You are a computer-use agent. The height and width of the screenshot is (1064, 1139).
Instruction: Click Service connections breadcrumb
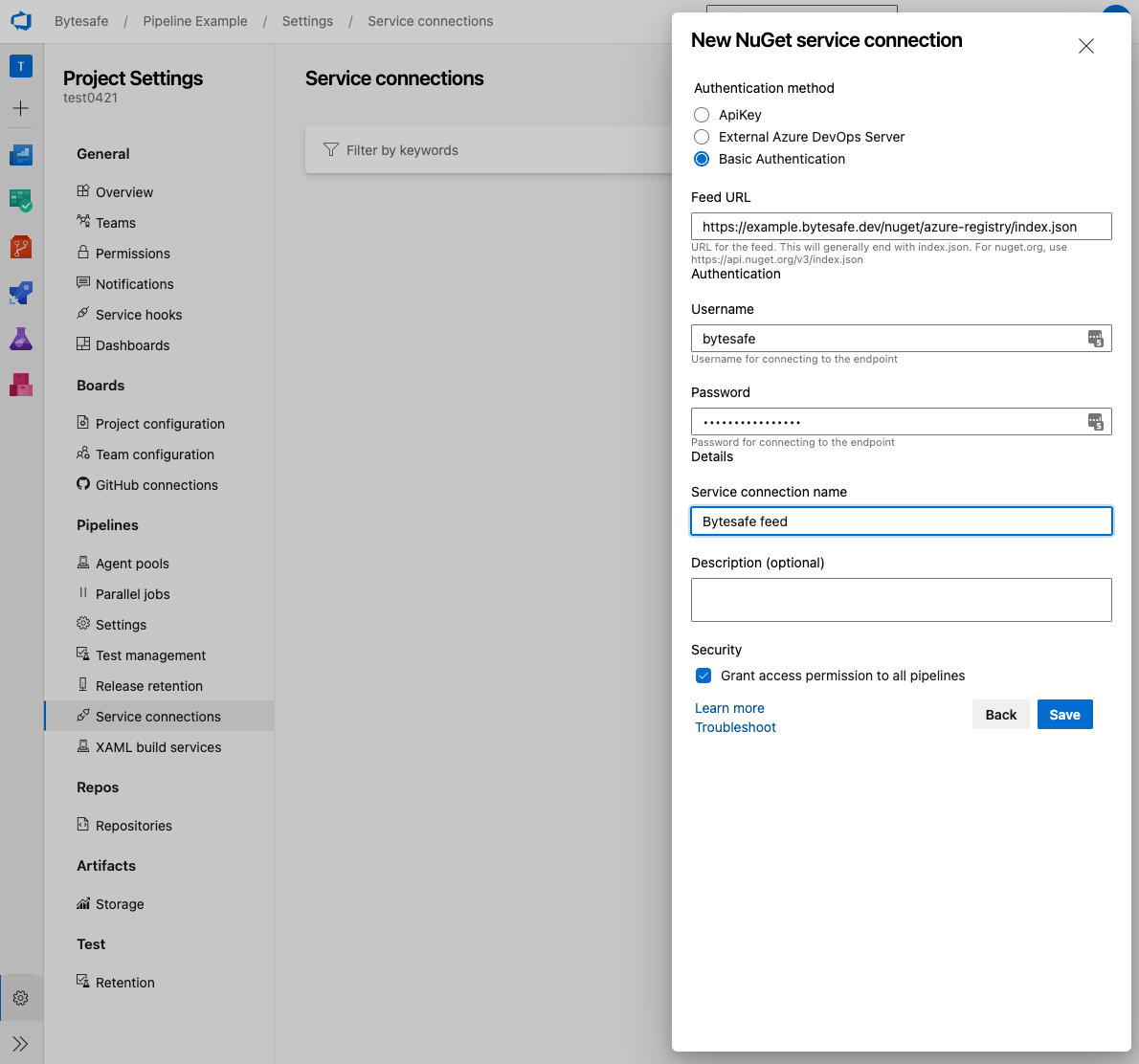point(430,21)
